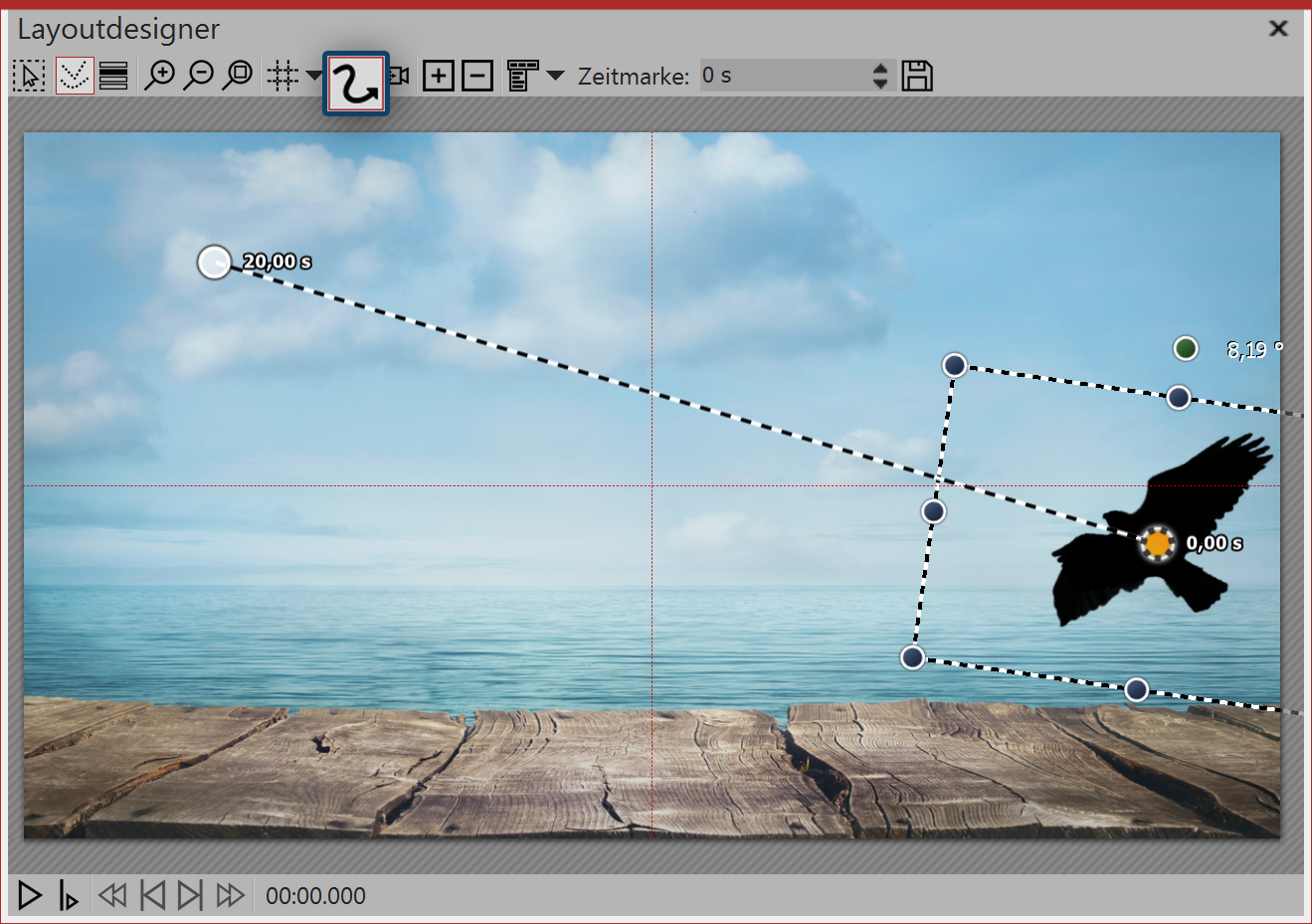Play from current position button
The width and height of the screenshot is (1312, 924).
coord(68,895)
